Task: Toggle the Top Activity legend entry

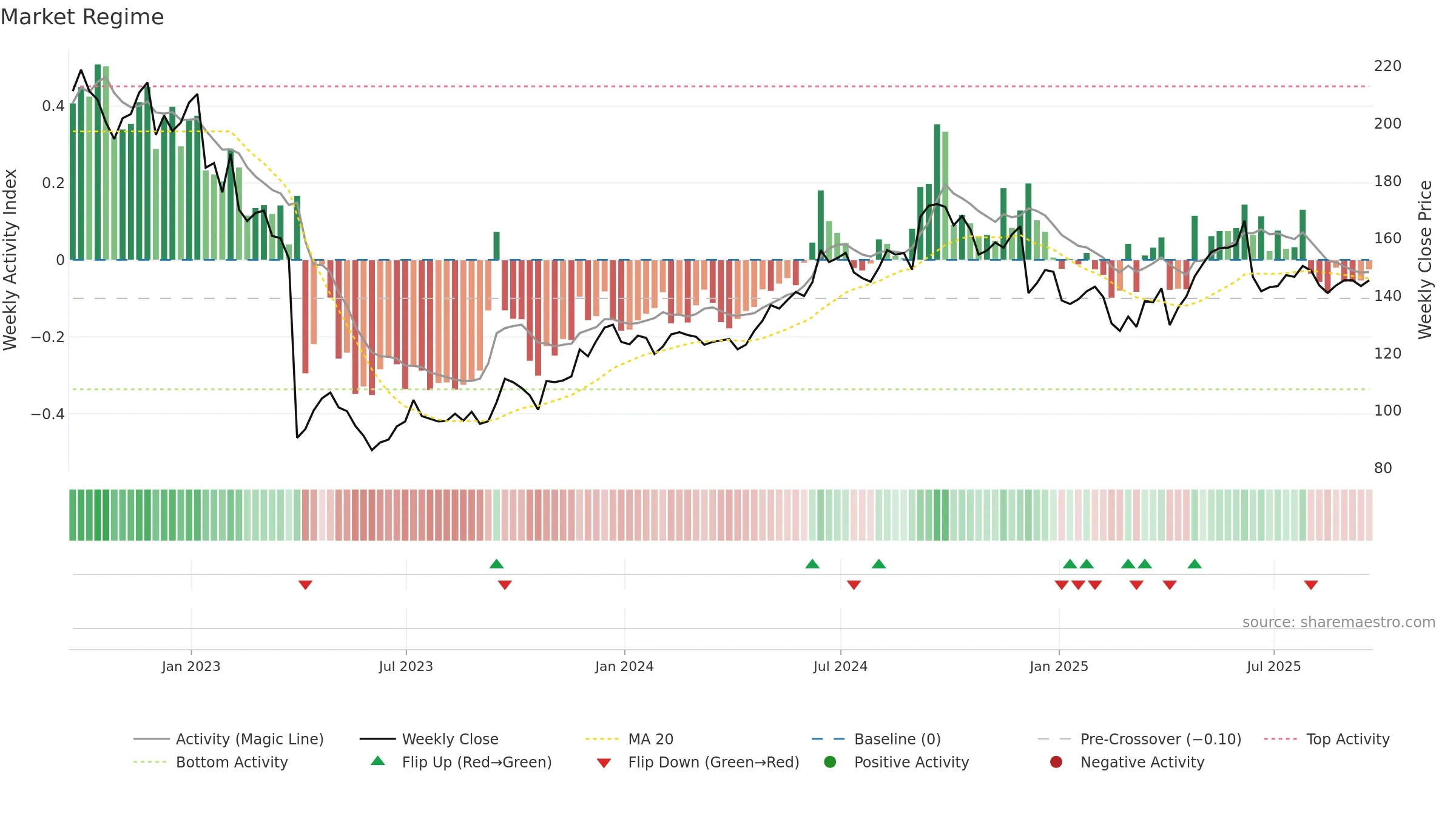Action: 1327,739
